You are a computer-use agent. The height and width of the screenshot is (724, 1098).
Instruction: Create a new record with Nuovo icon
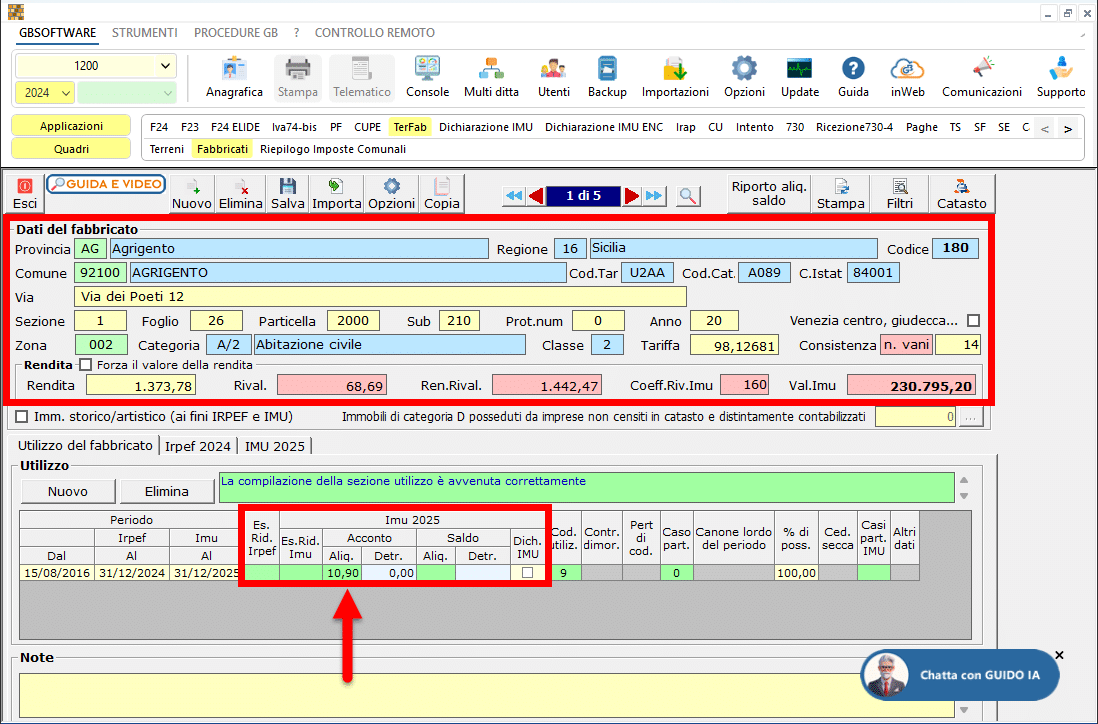pyautogui.click(x=192, y=193)
